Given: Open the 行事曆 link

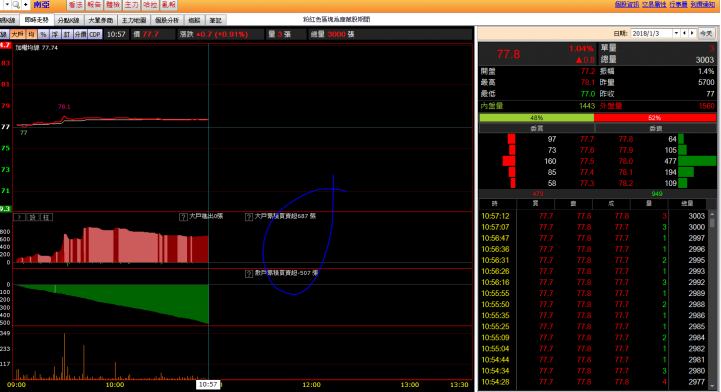Looking at the screenshot, I should (x=678, y=4).
